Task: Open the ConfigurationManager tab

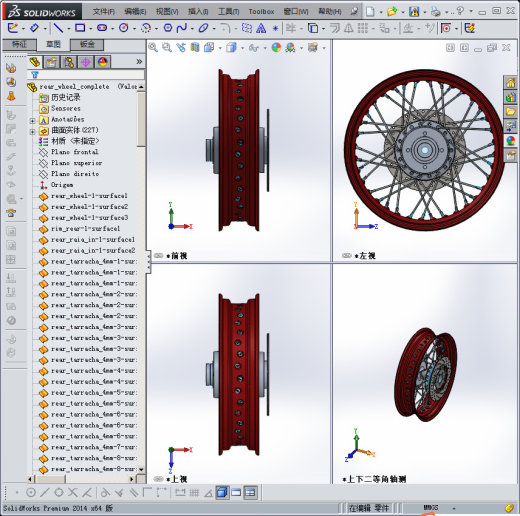Action: (68, 62)
